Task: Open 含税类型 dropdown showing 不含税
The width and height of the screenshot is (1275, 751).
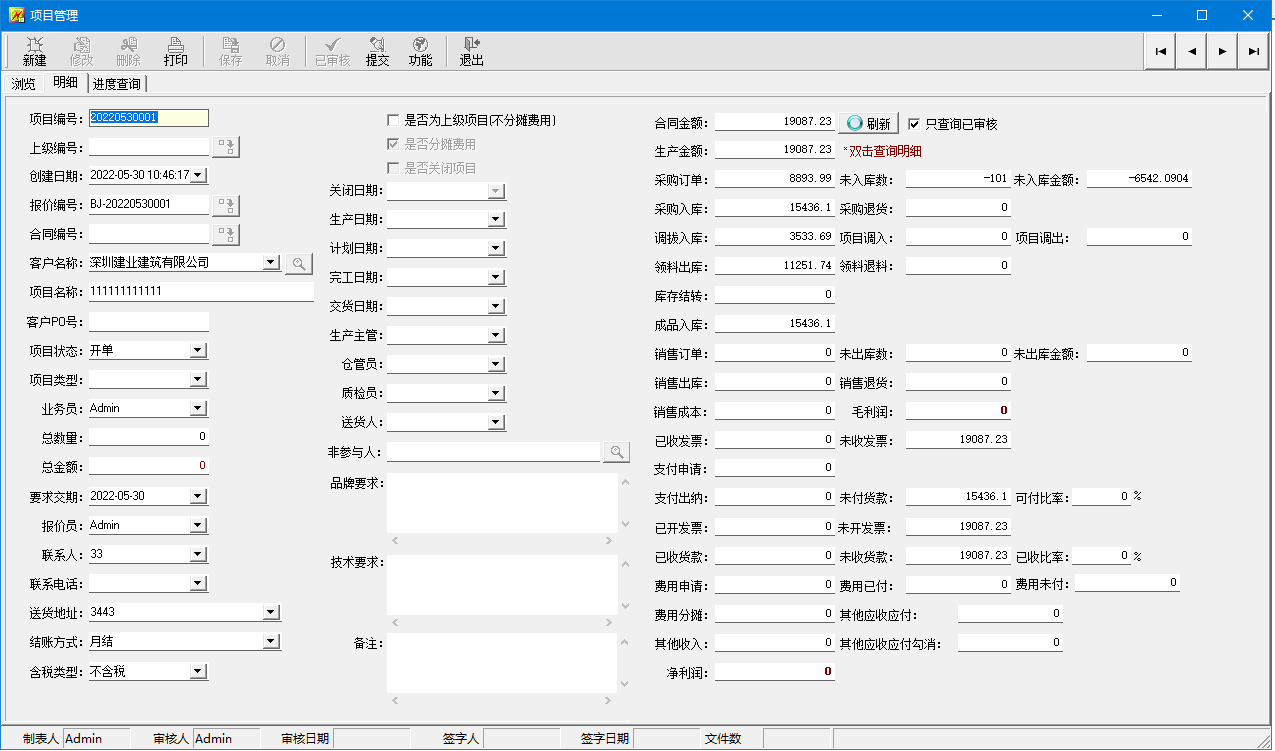Action: pyautogui.click(x=197, y=671)
